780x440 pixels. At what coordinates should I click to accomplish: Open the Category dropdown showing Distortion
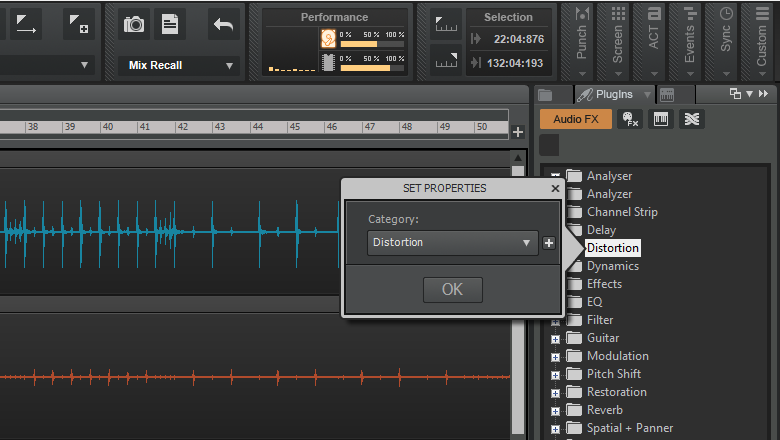pyautogui.click(x=453, y=243)
